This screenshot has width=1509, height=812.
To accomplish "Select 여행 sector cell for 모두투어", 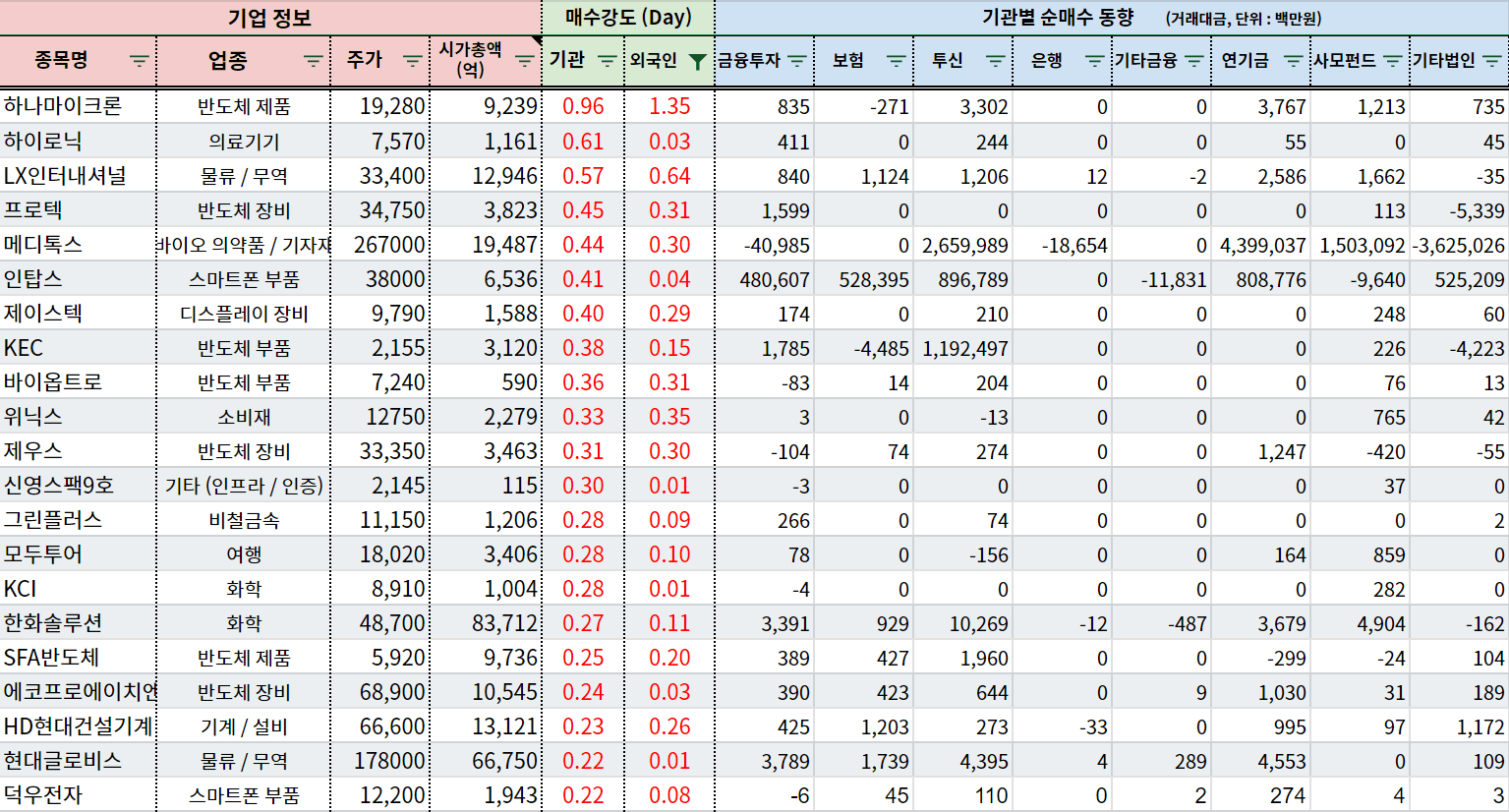I will [x=244, y=554].
